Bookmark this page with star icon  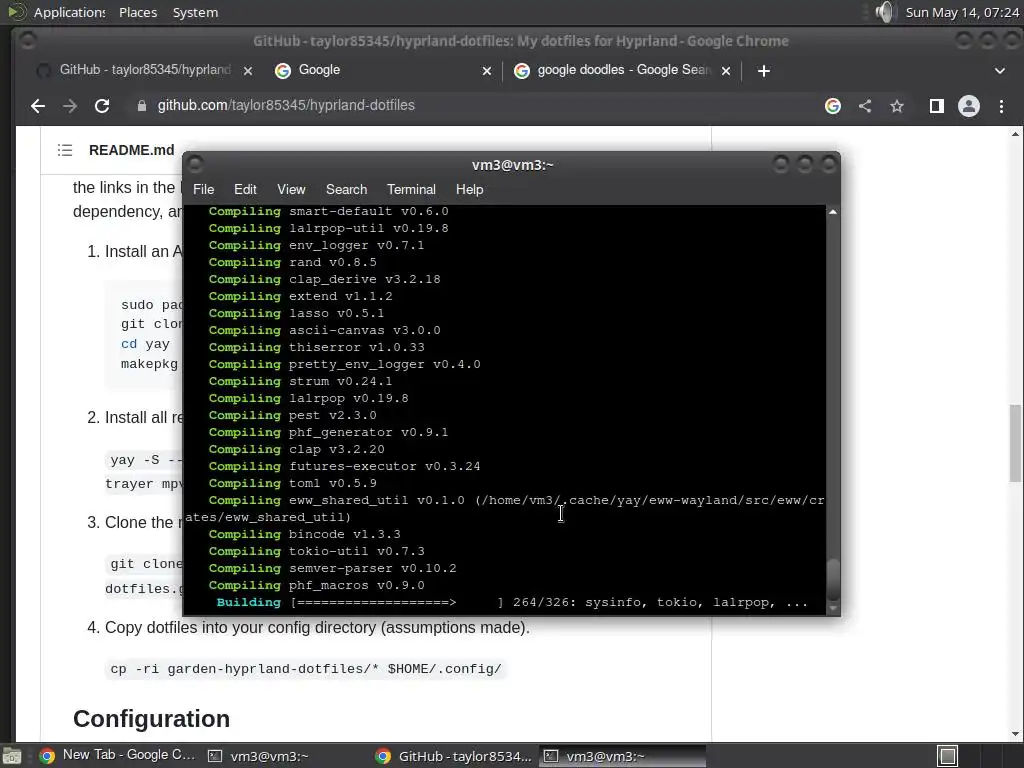(897, 106)
